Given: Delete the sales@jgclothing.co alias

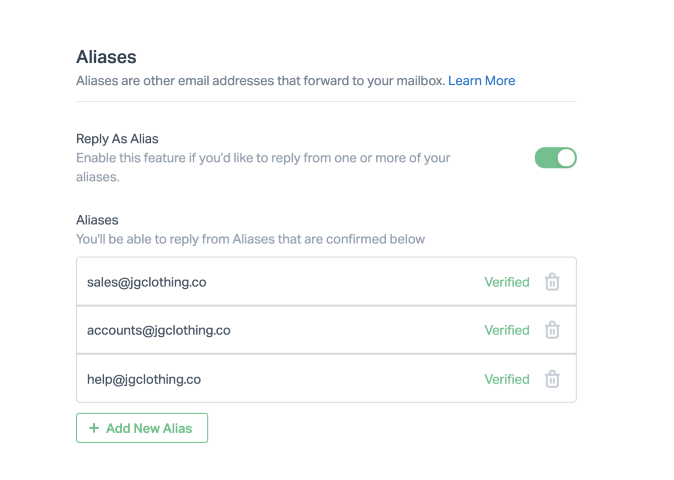Looking at the screenshot, I should (552, 282).
